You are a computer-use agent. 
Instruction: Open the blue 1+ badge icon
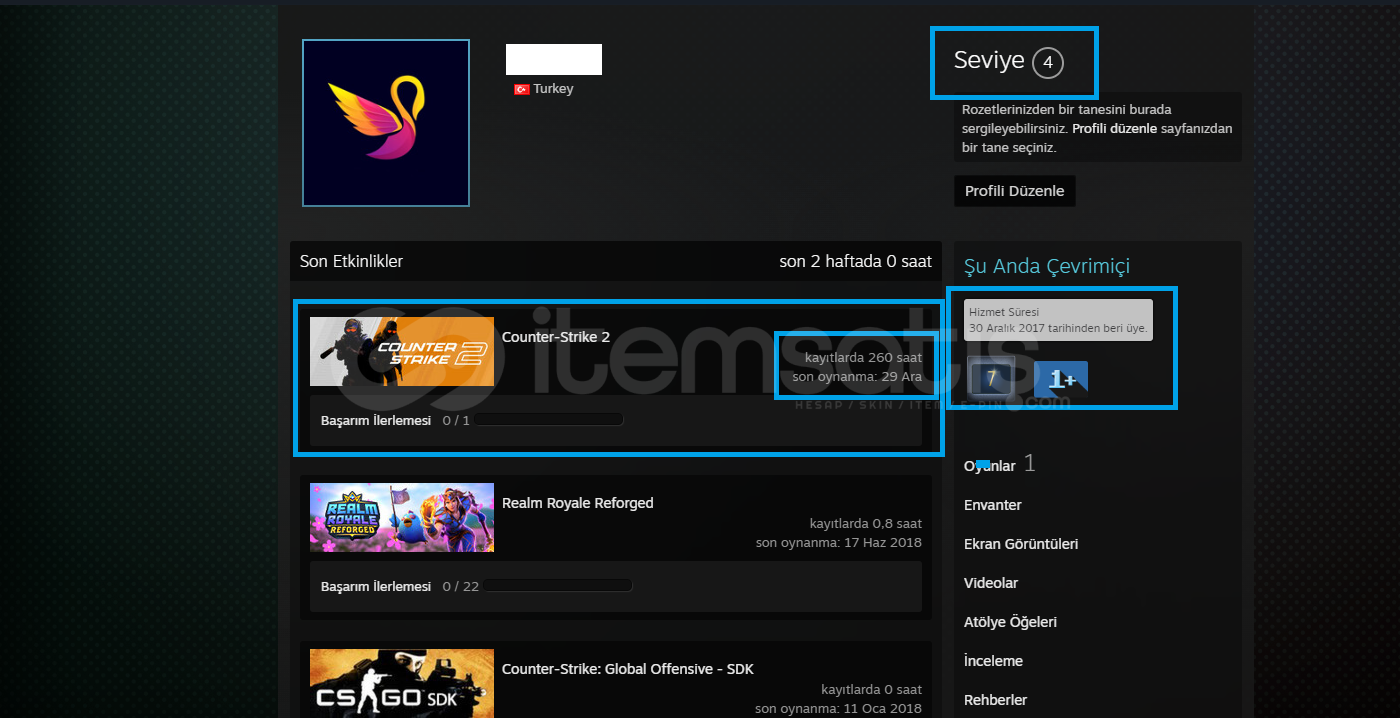tap(1060, 378)
